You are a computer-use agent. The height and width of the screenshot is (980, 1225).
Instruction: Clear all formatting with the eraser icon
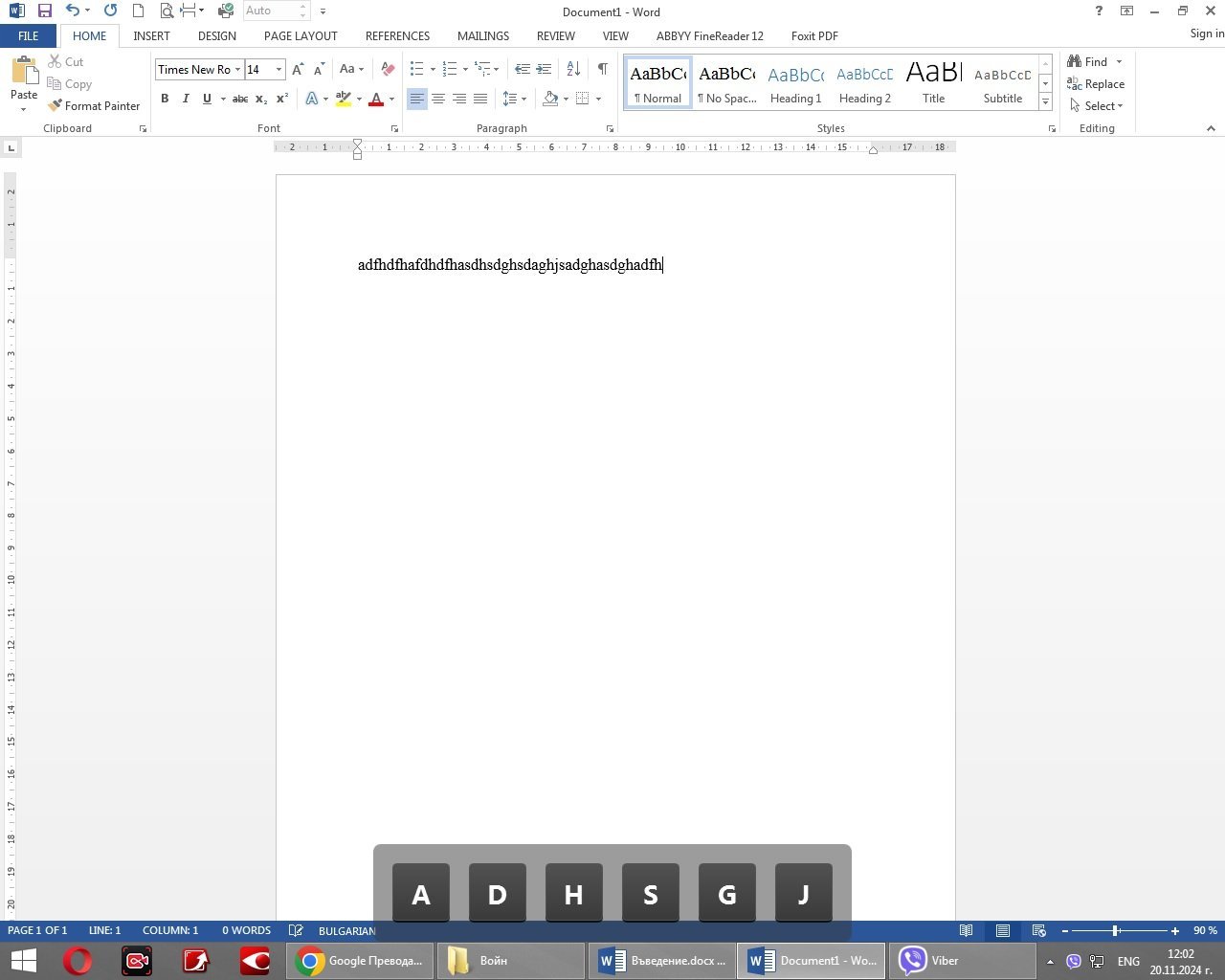388,69
